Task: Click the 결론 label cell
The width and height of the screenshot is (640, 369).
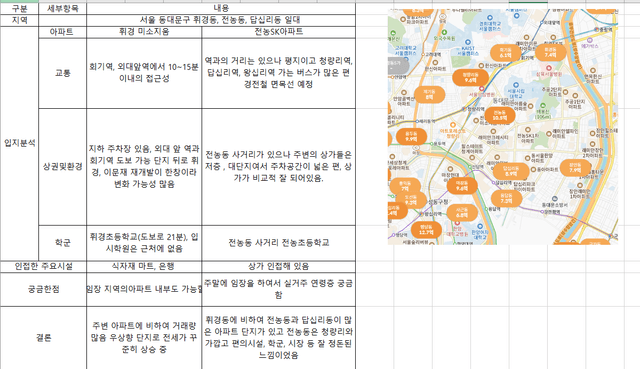Action: coord(43,338)
